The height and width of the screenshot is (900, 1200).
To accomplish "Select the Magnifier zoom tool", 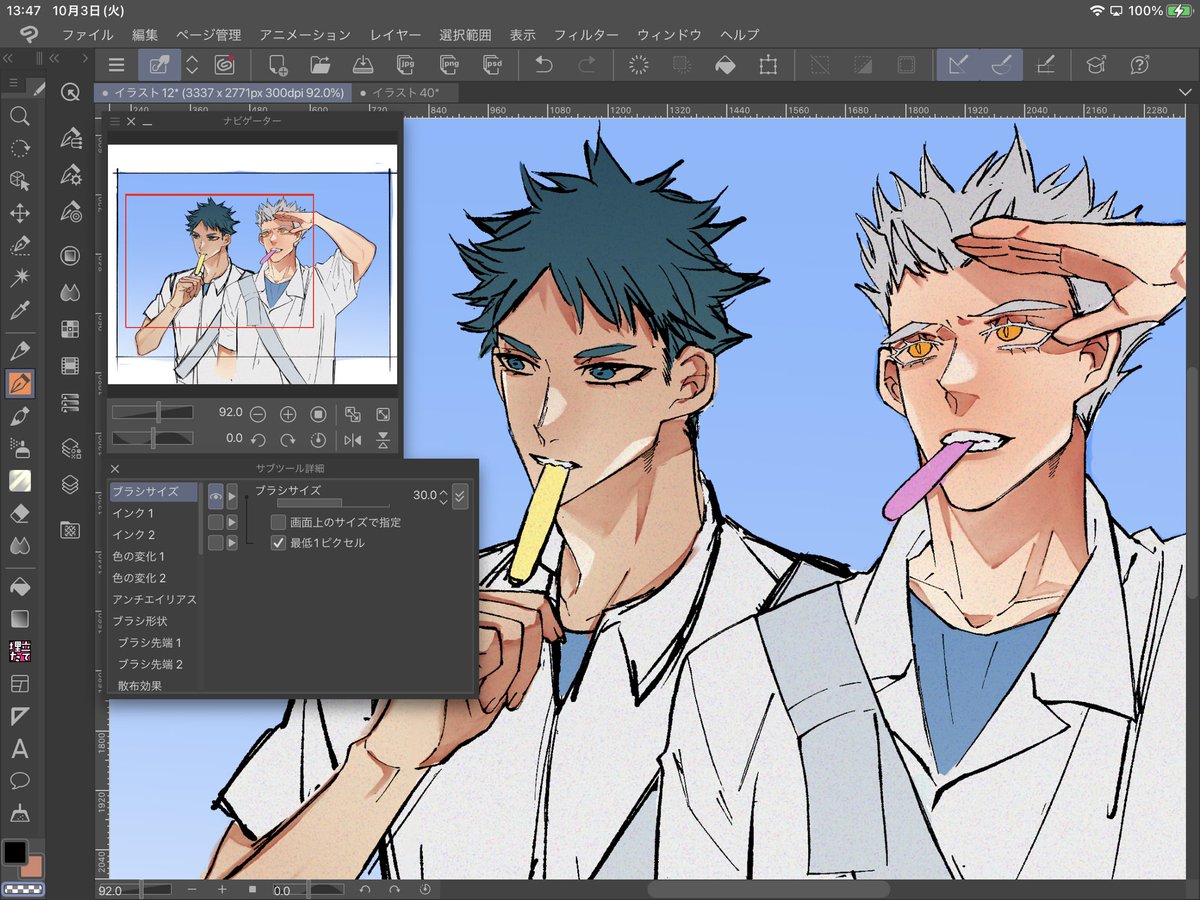I will pos(19,116).
